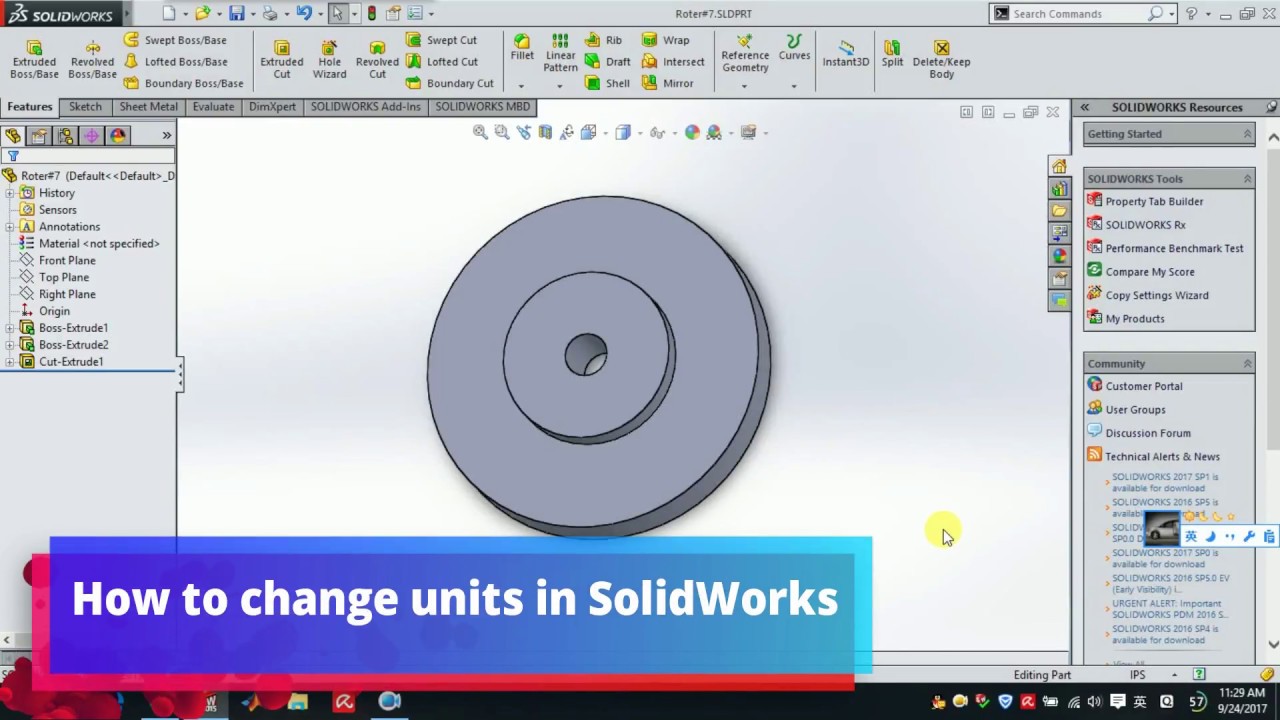Viewport: 1280px width, 720px height.
Task: Select Lofted Cut feature
Action: [x=441, y=61]
